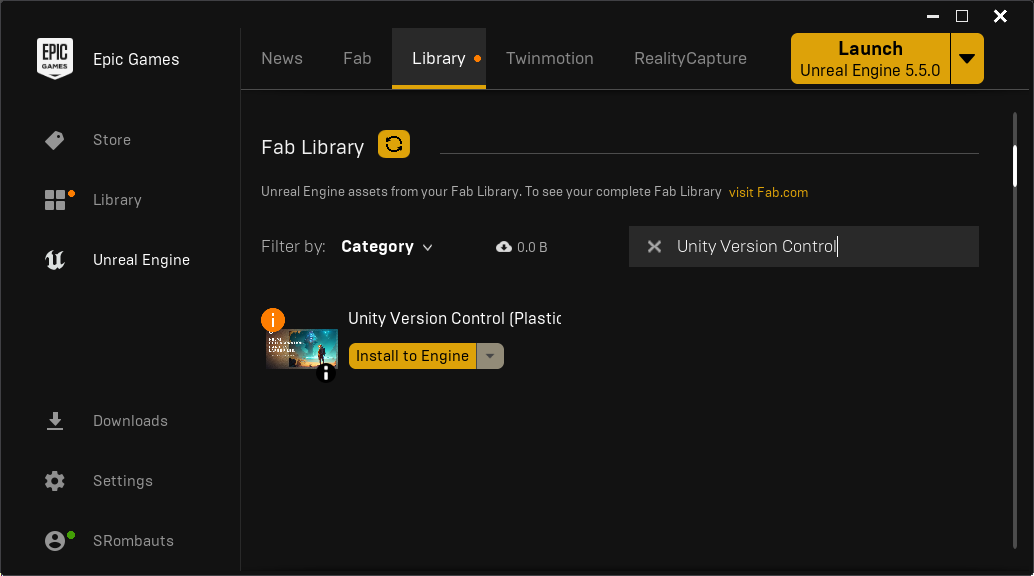This screenshot has height=576, width=1034.
Task: Refresh the Fab Library
Action: [x=394, y=144]
